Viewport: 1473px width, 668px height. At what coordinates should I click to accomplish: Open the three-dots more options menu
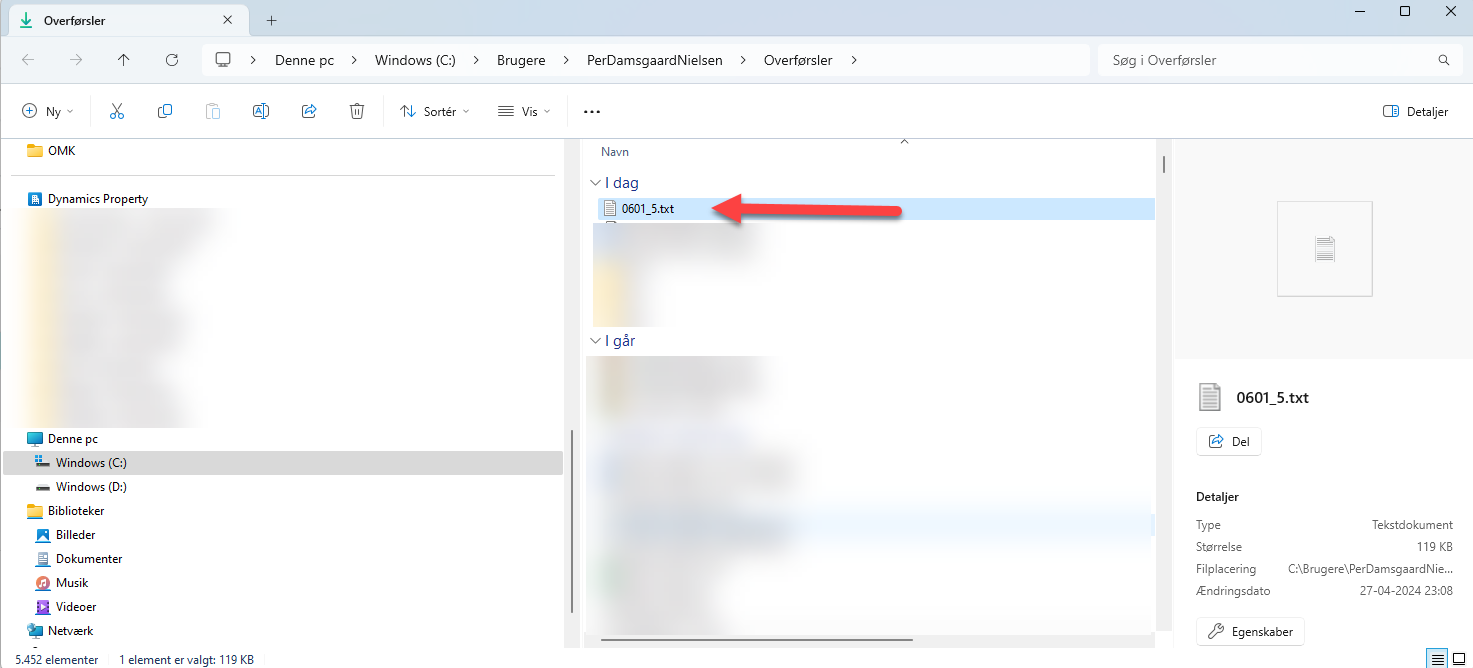point(591,112)
